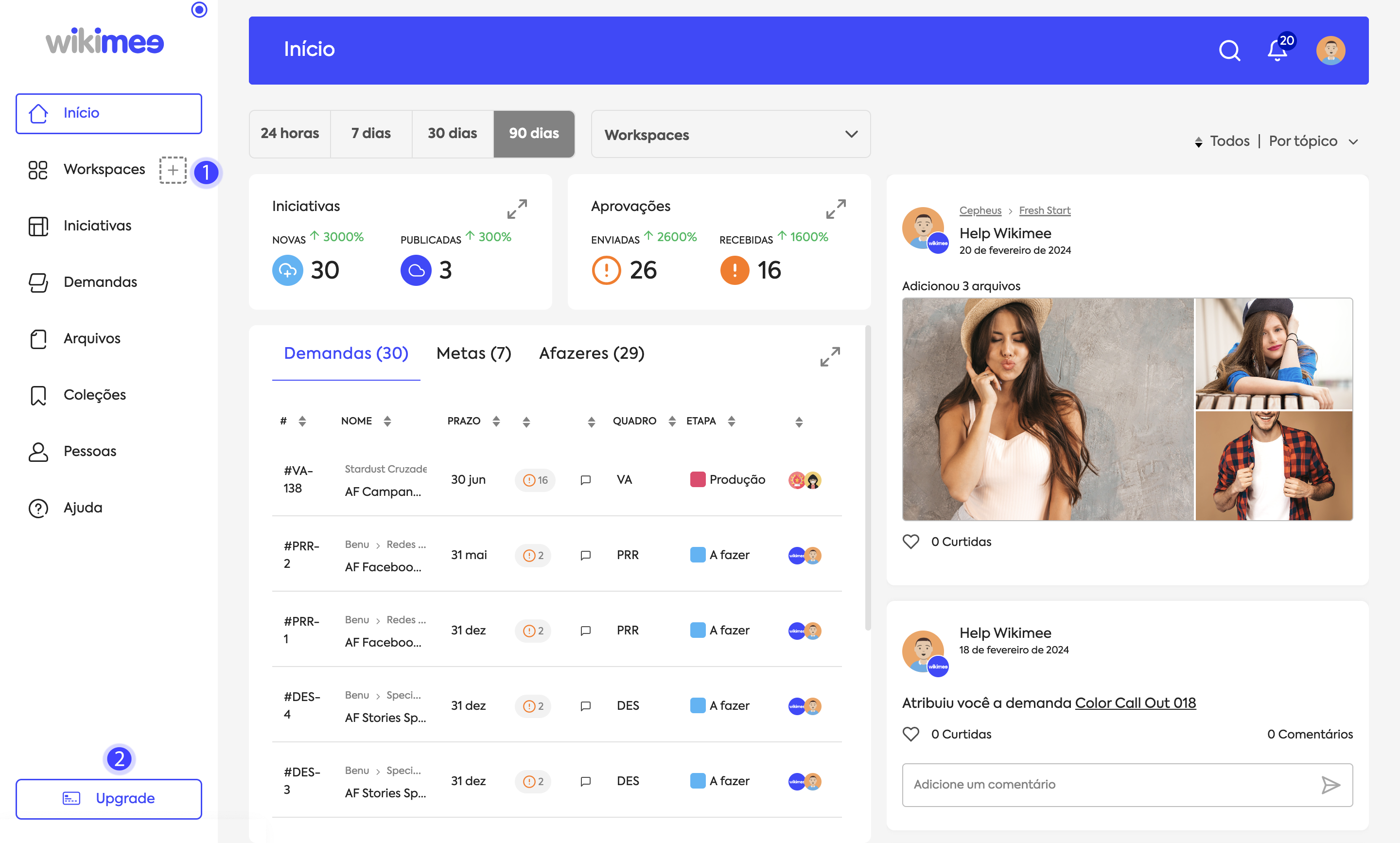Click the Produção red stage swatch
This screenshot has width=1400, height=843.
click(x=697, y=479)
